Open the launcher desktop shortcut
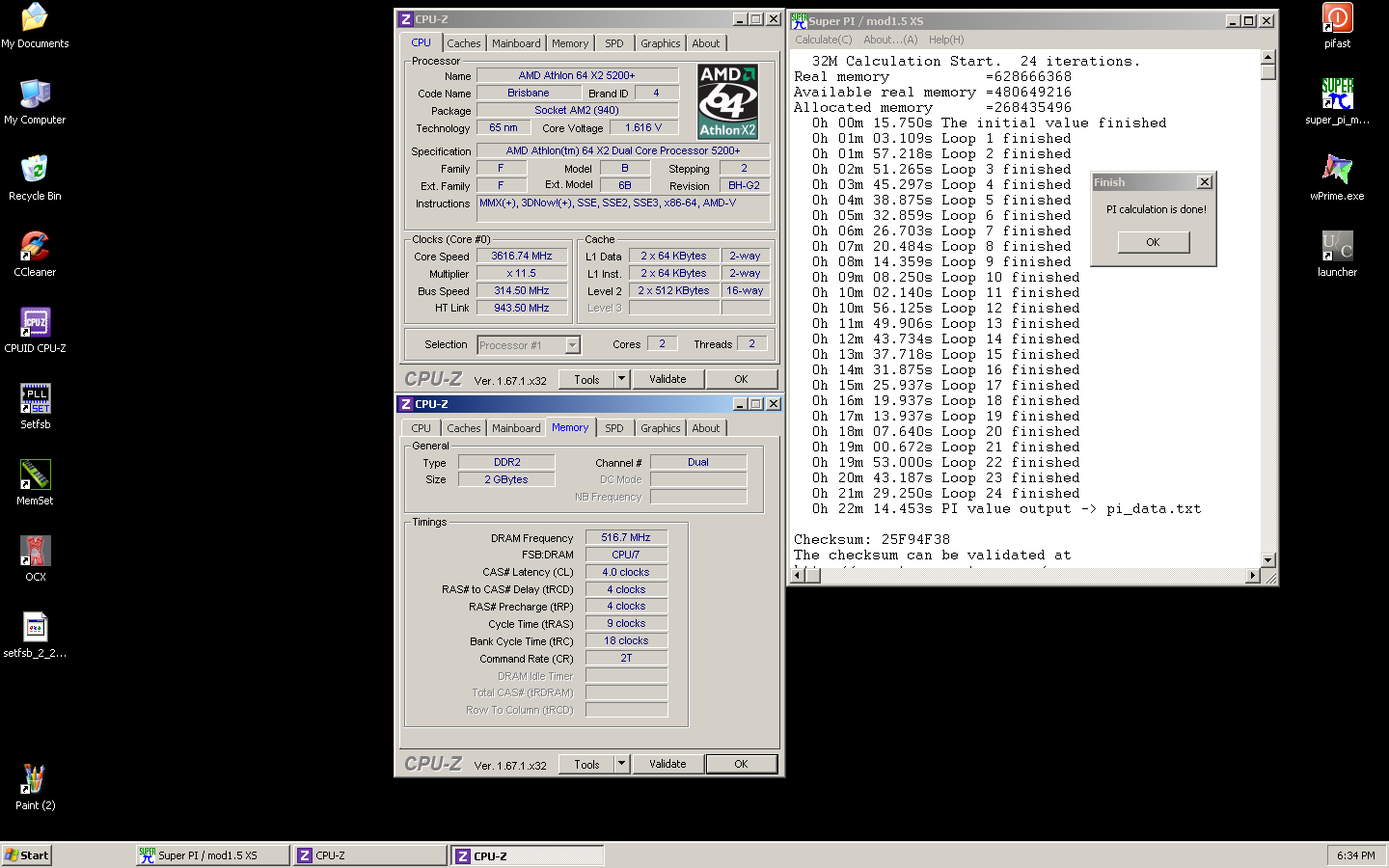The width and height of the screenshot is (1389, 868). 1337,255
